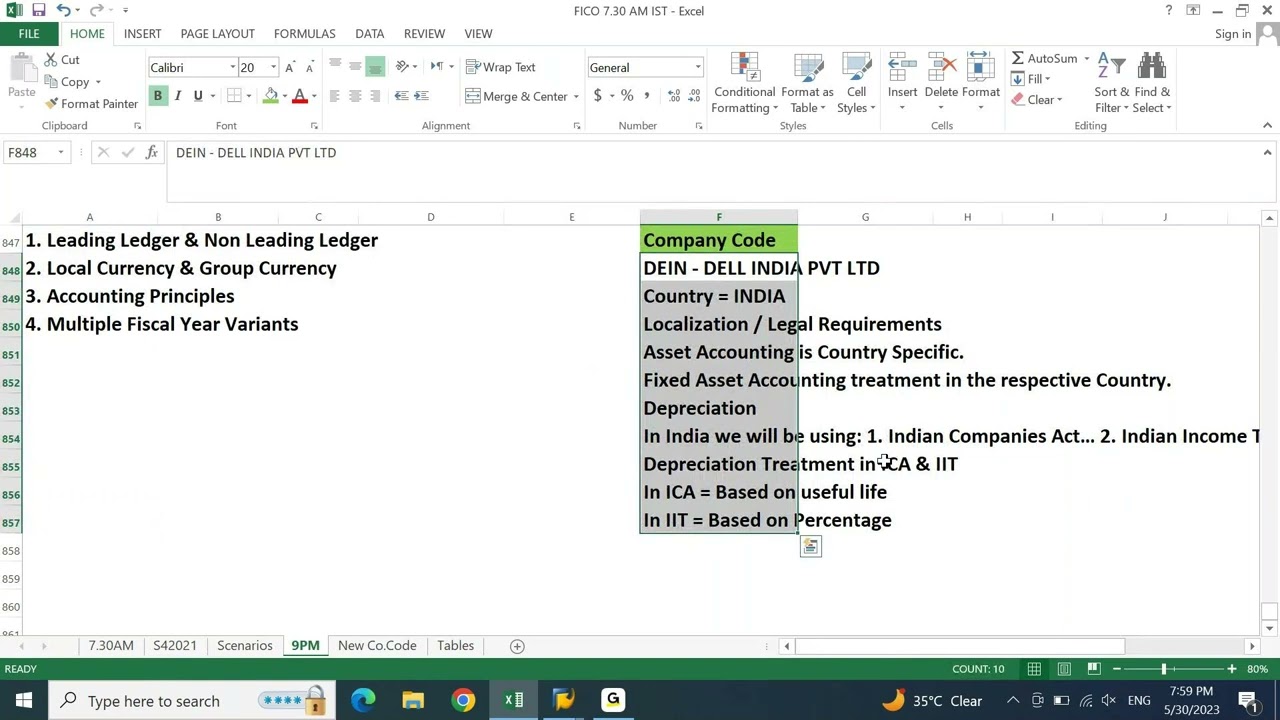Open Format as Table gallery

(806, 83)
